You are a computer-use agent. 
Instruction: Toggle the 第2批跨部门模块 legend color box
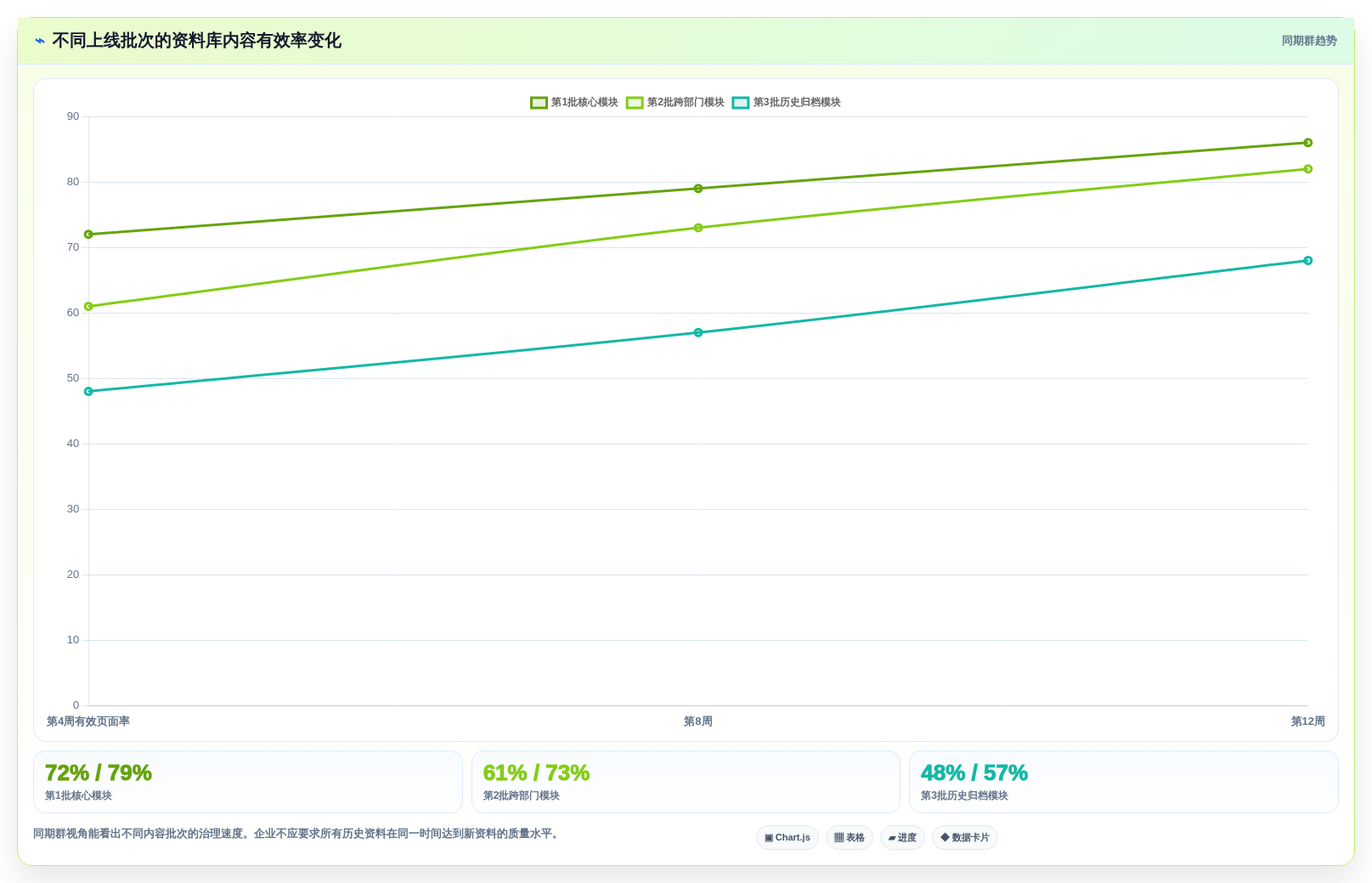(635, 103)
